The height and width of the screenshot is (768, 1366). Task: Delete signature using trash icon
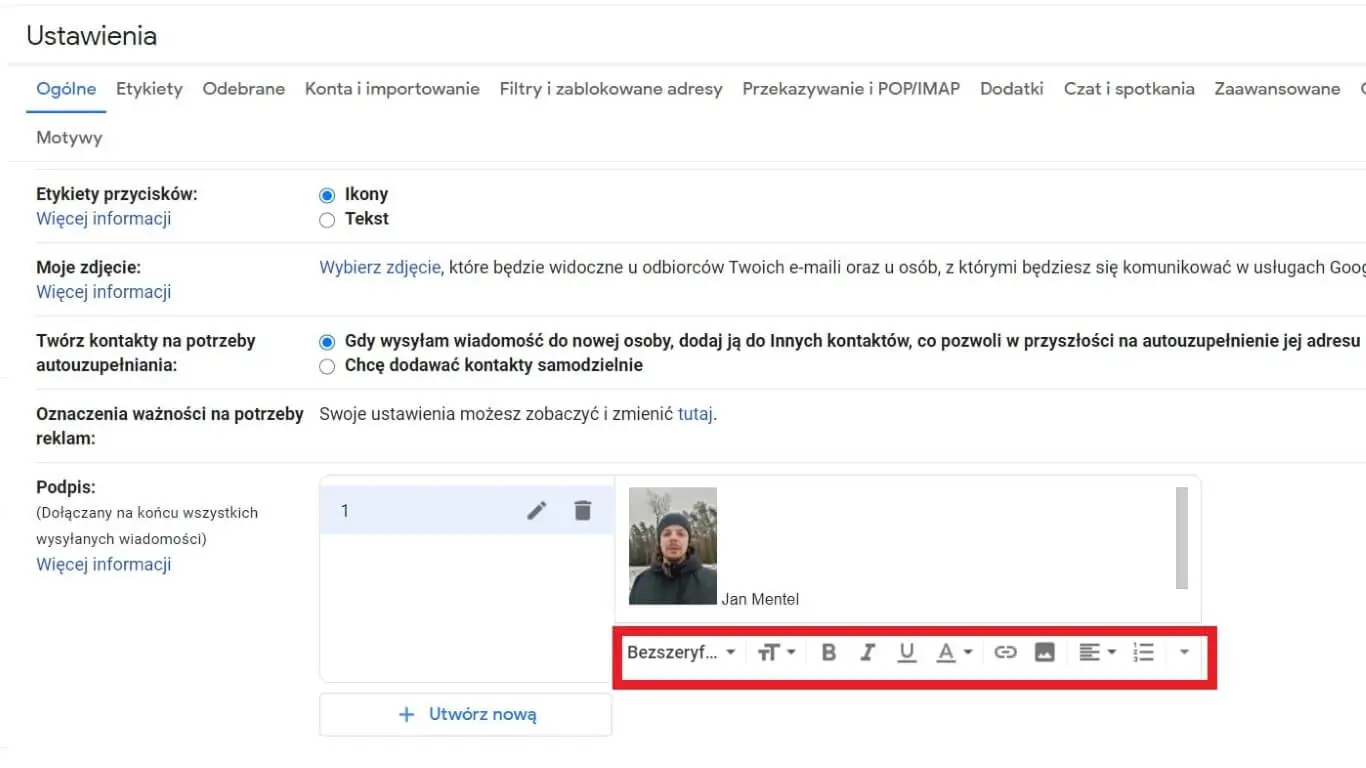point(583,511)
